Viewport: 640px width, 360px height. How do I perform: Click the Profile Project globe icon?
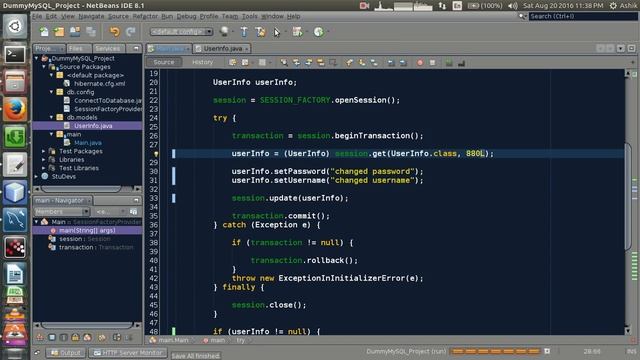coord(318,32)
